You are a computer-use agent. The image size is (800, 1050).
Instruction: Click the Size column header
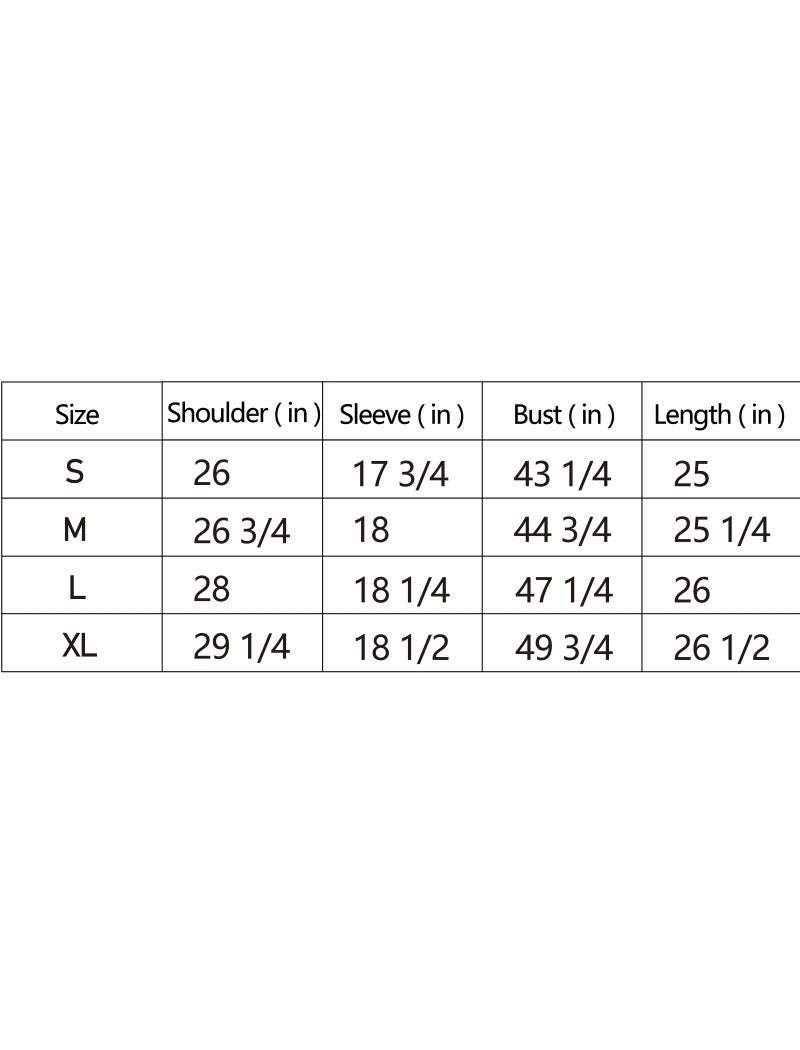(77, 414)
